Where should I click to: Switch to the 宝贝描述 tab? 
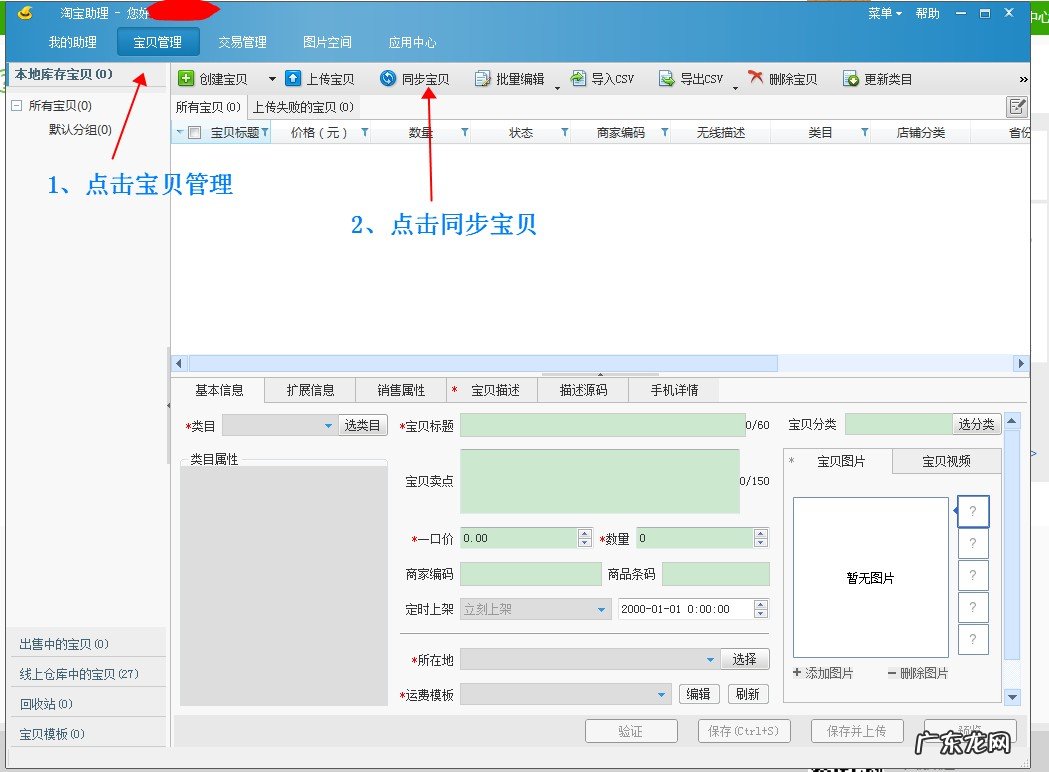click(492, 390)
